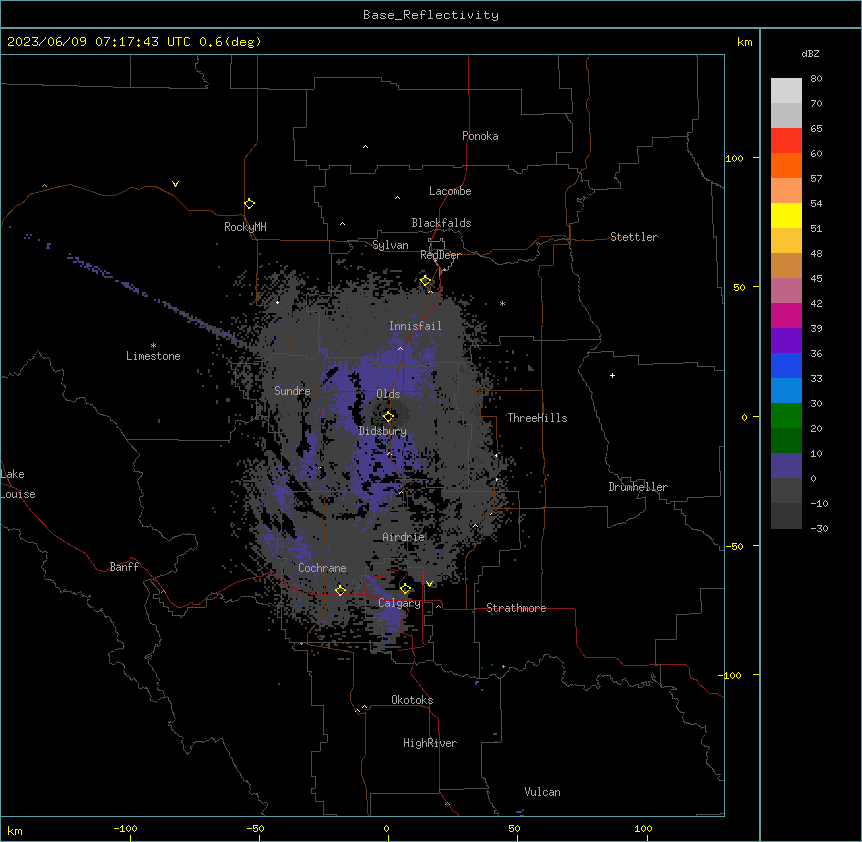Click the RedDeer city label
The image size is (862, 842).
(440, 255)
